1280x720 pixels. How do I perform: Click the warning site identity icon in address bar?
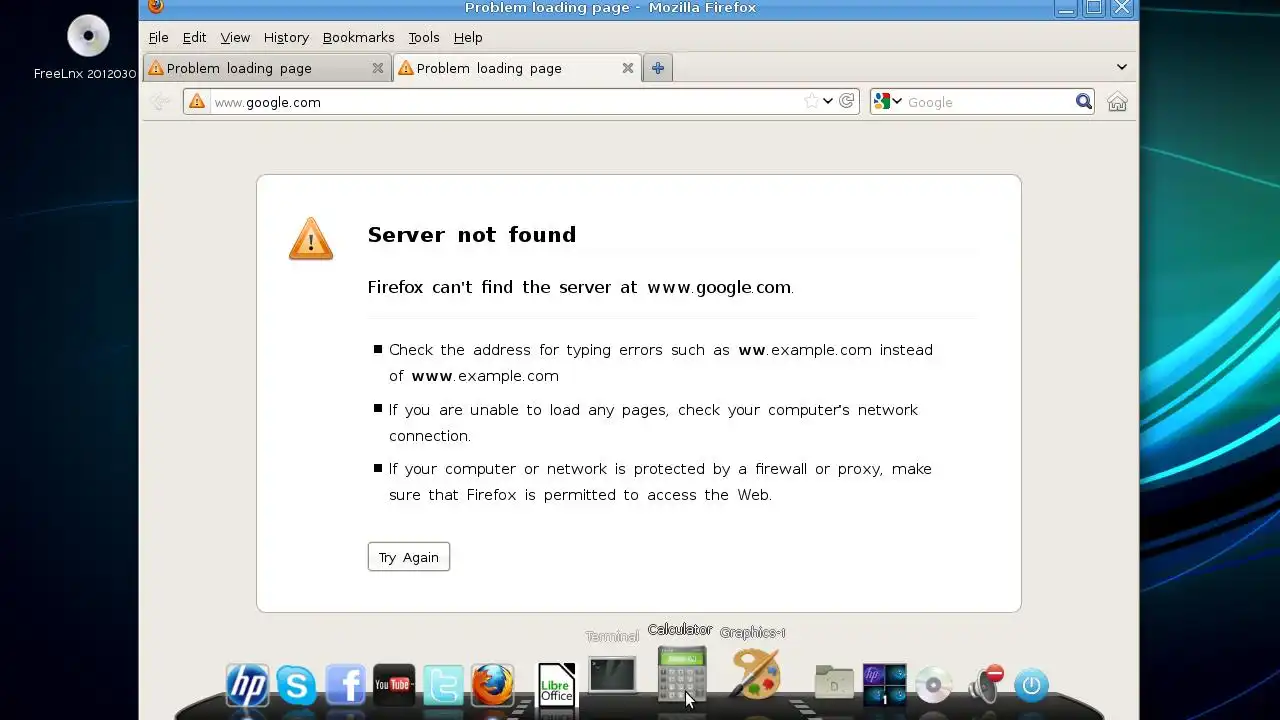coord(197,102)
